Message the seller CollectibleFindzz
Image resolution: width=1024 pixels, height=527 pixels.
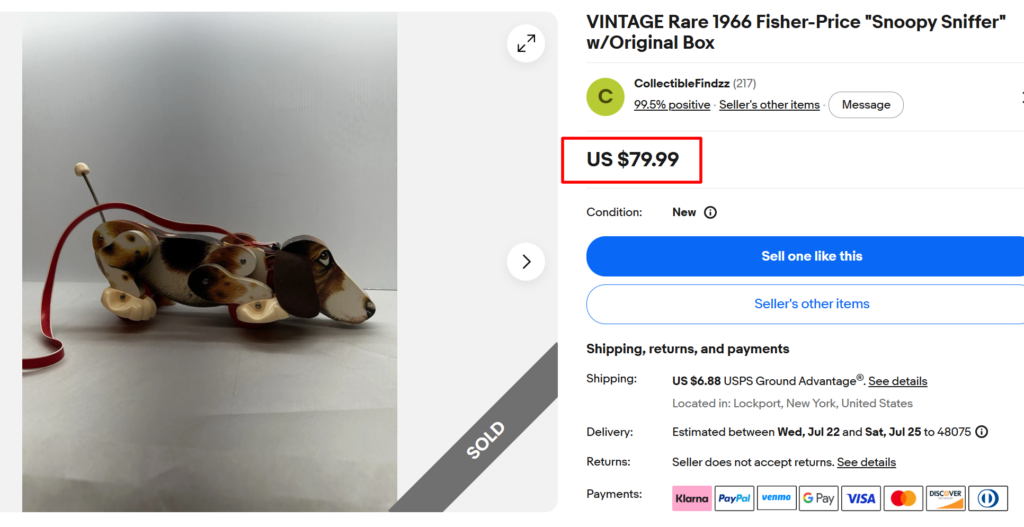(866, 104)
